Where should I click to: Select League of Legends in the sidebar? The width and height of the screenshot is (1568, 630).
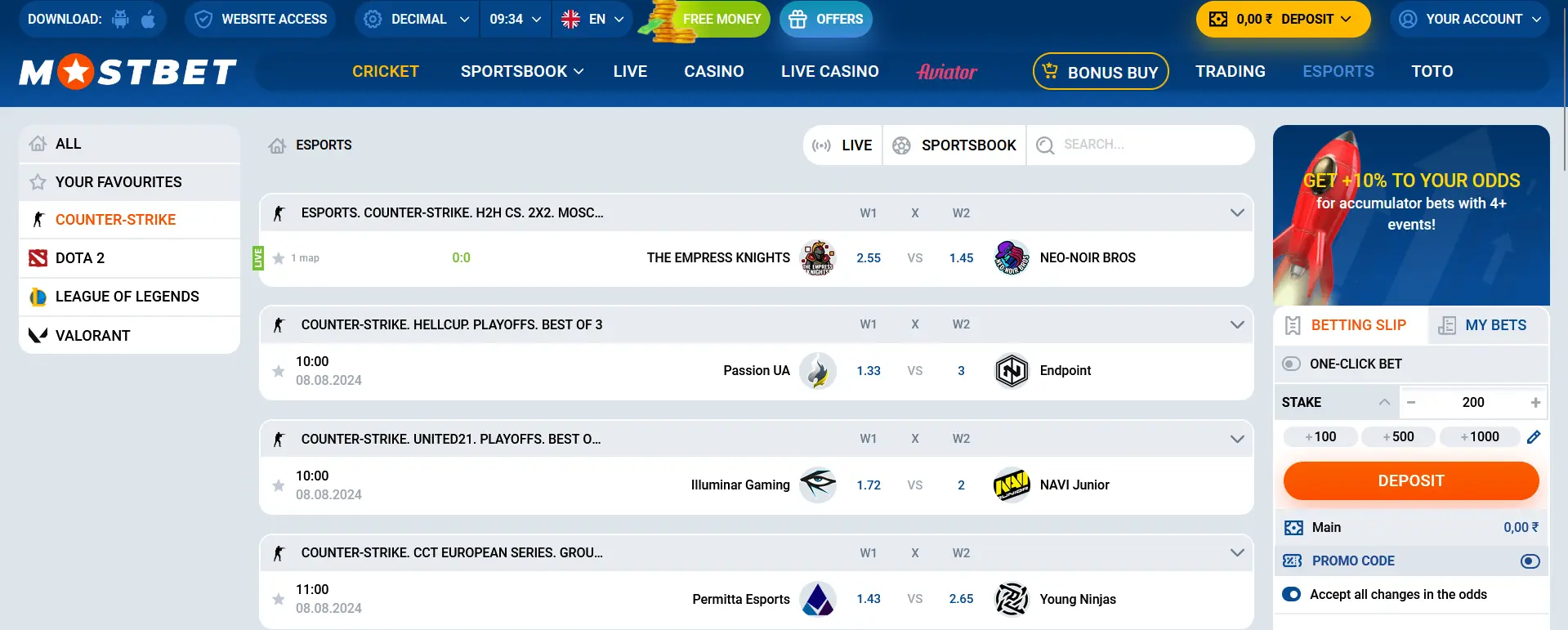130,297
